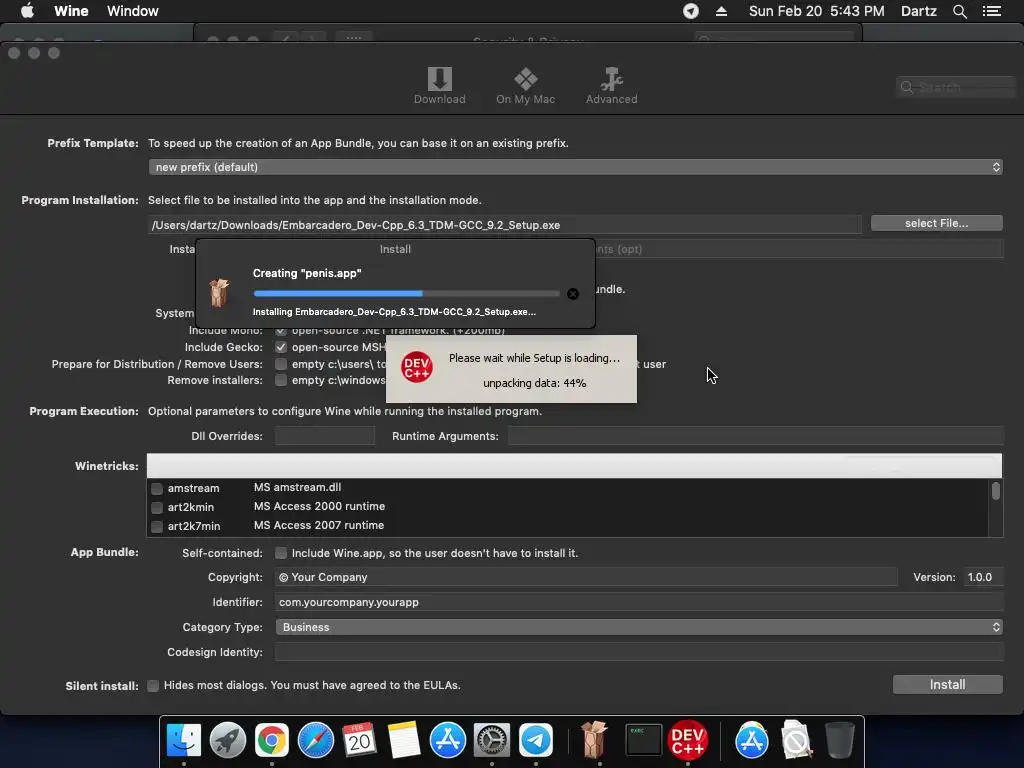Switch to On My Mac toolbar tab
1024x768 pixels.
click(x=525, y=86)
